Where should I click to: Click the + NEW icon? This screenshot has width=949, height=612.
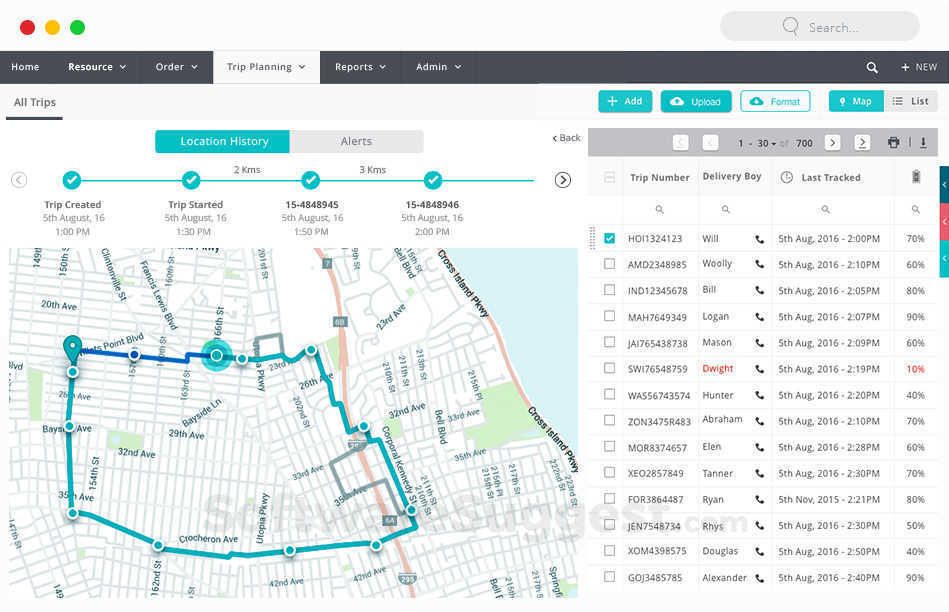click(916, 67)
